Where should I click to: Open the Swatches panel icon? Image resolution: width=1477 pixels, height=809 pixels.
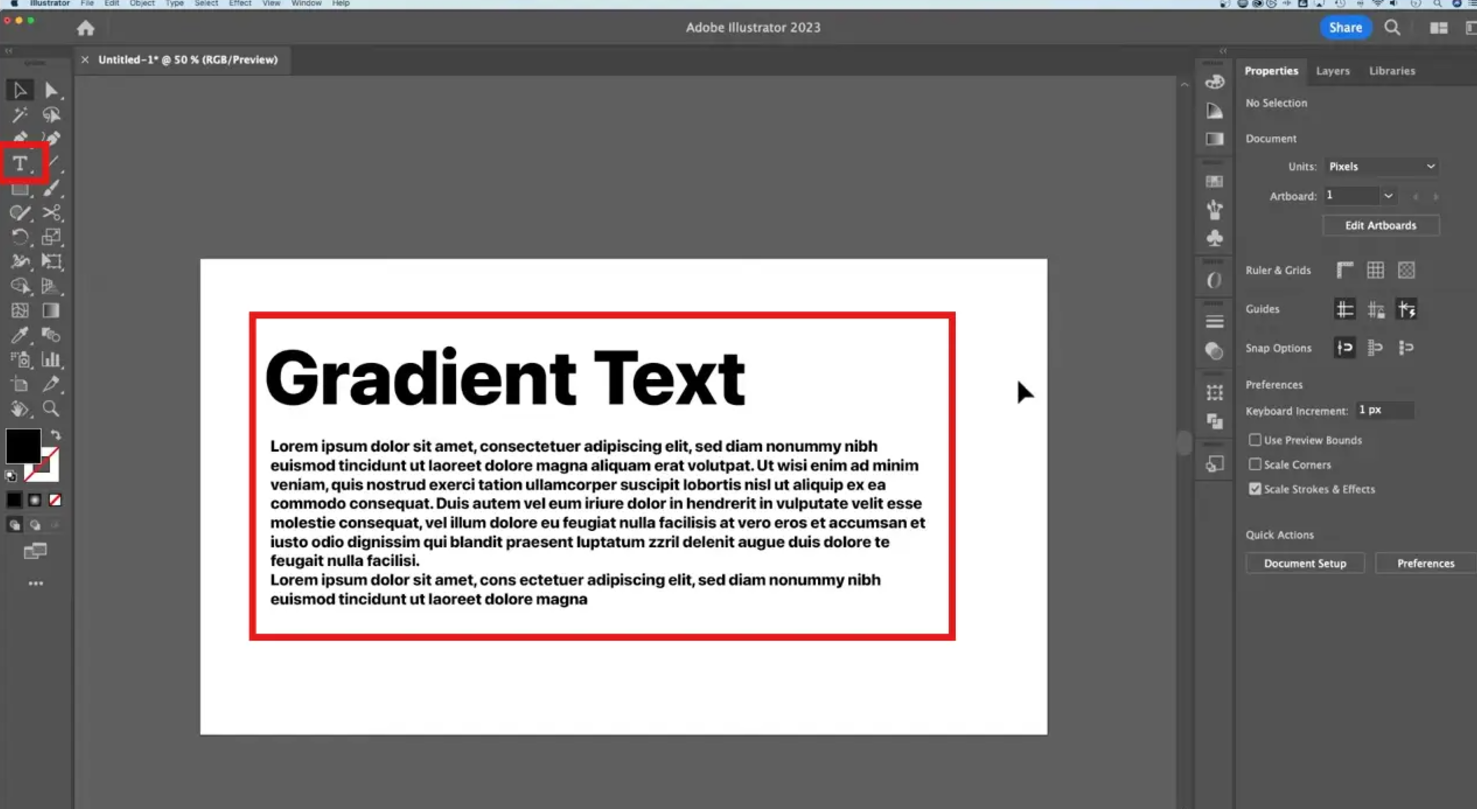click(x=1214, y=181)
